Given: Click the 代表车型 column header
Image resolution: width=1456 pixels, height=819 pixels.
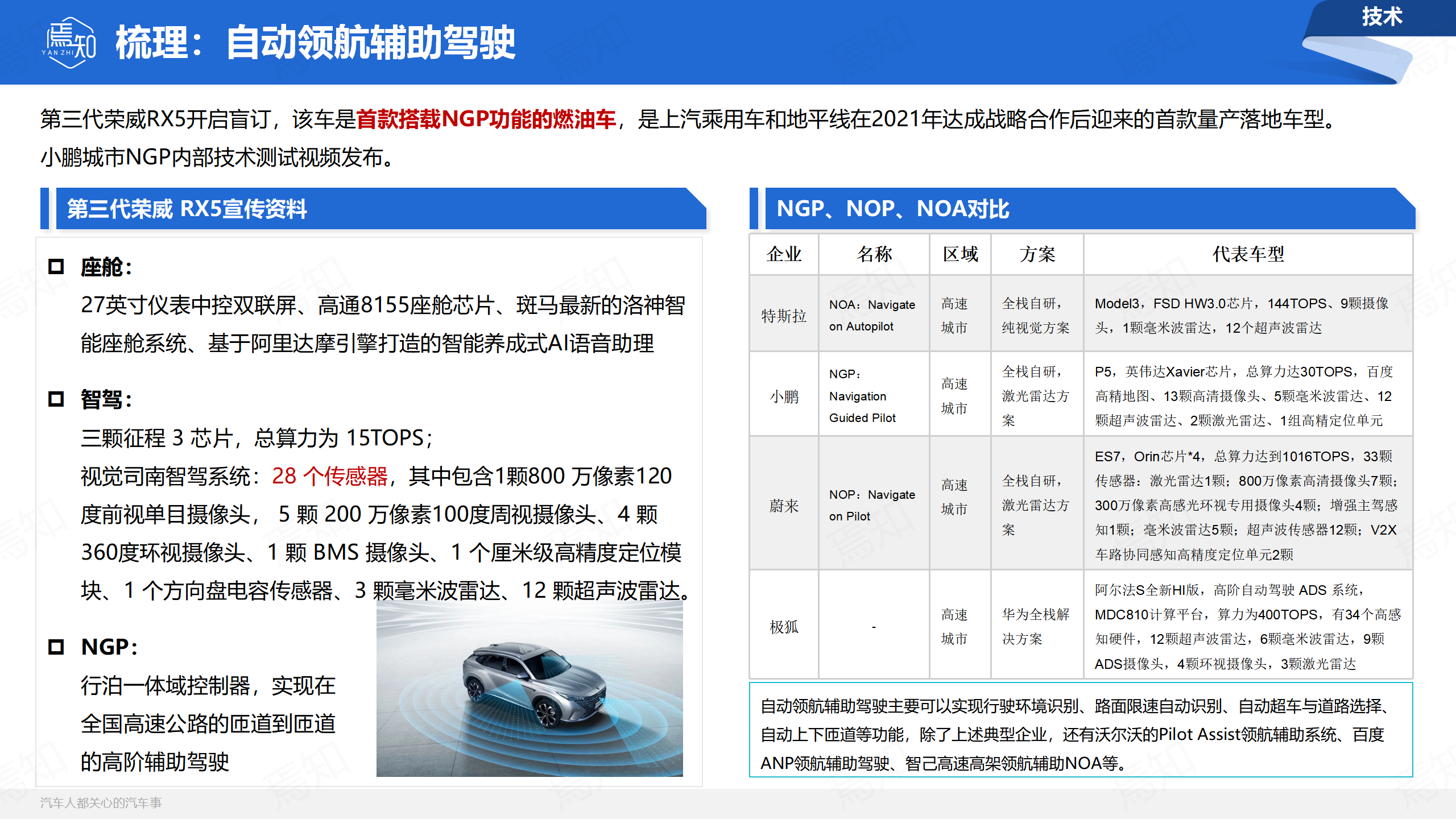Looking at the screenshot, I should pos(1248,254).
